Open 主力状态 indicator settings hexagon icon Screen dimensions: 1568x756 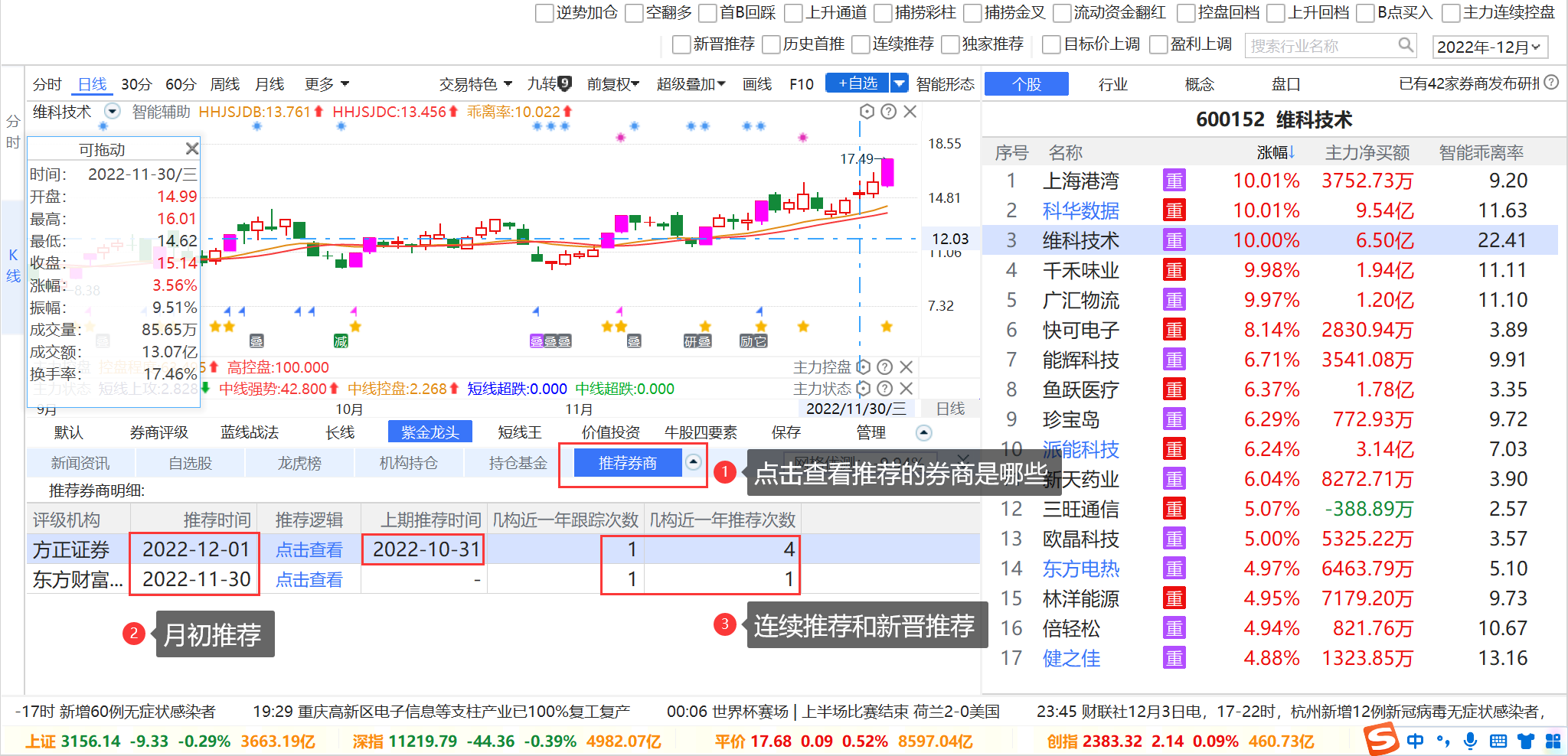(863, 389)
